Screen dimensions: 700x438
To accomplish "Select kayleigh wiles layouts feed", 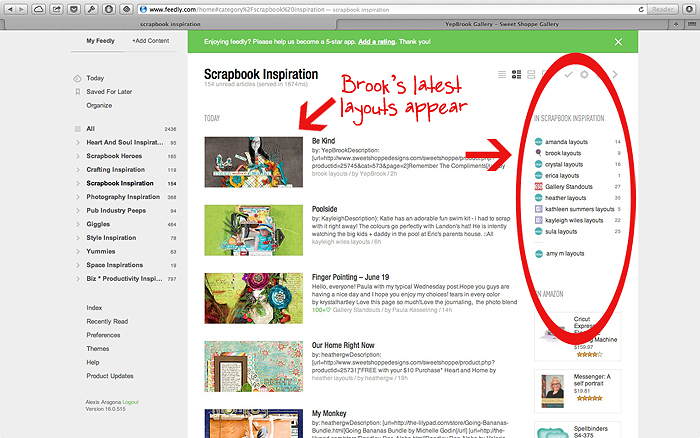I will click(574, 220).
